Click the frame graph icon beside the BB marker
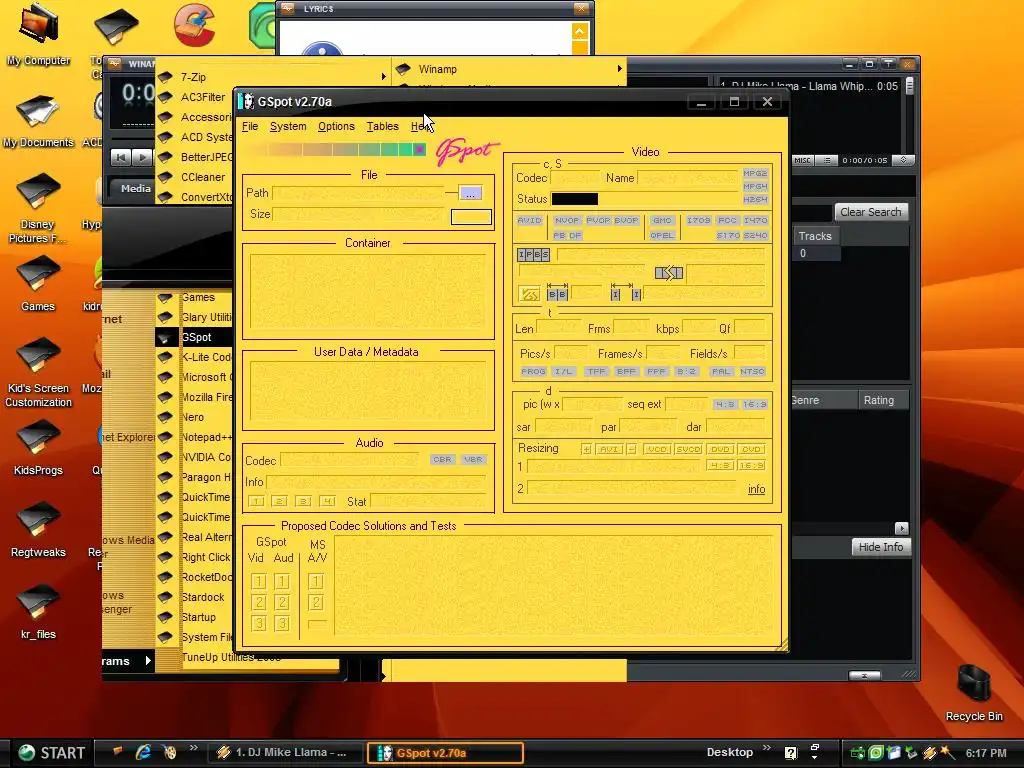 tap(529, 295)
